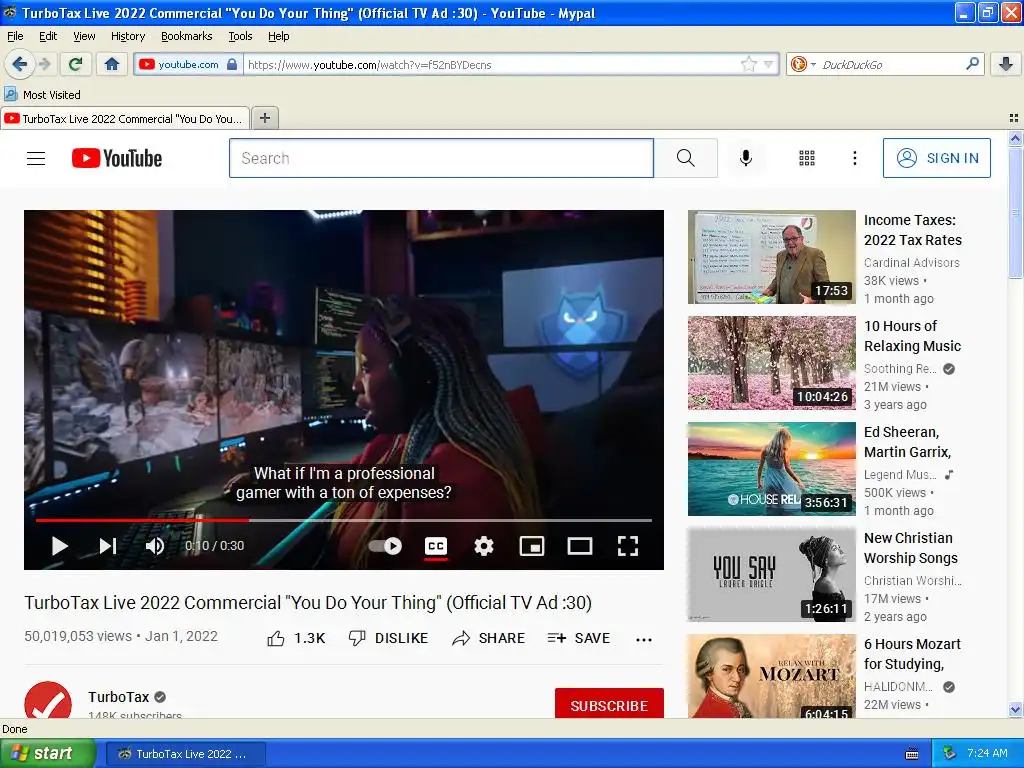1024x768 pixels.
Task: Click the keyboard icon in system tray
Action: [912, 754]
